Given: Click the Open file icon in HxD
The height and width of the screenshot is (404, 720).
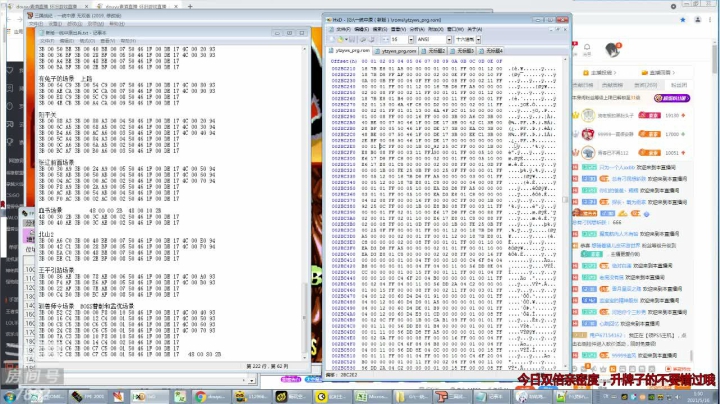Looking at the screenshot, I should point(341,39).
